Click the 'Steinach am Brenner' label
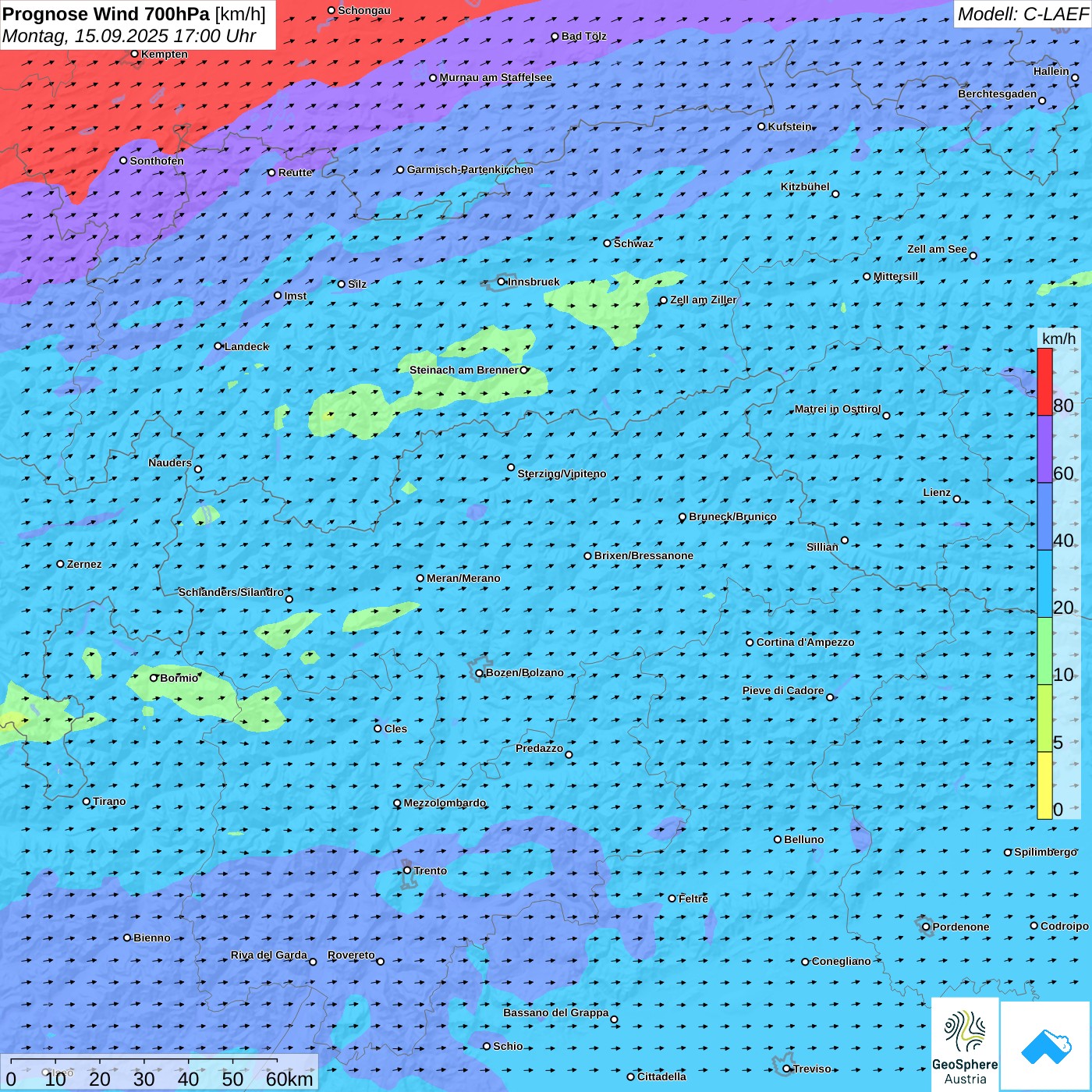This screenshot has height=1092, width=1092. [464, 370]
